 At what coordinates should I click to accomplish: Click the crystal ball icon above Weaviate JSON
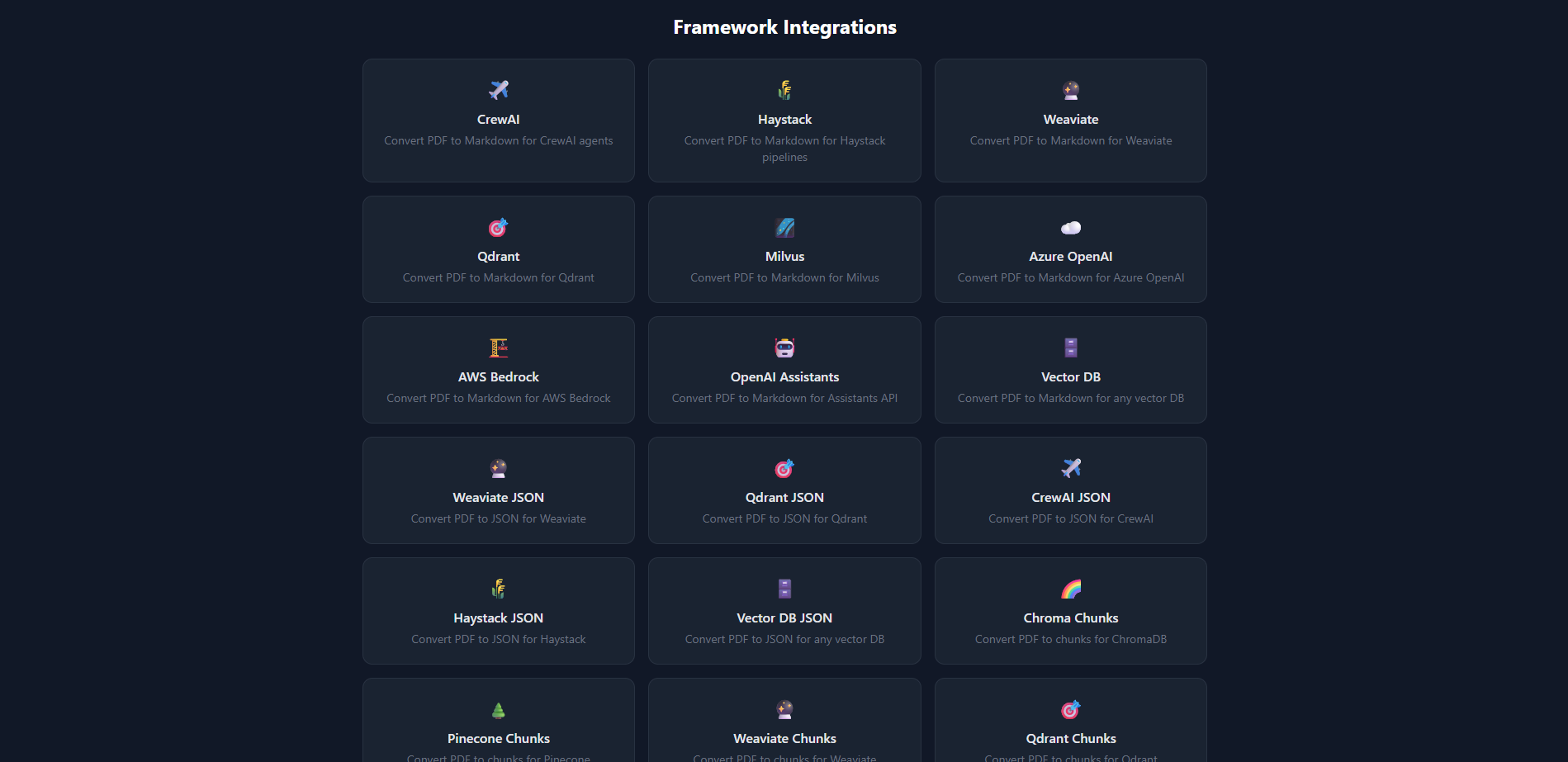pos(499,468)
